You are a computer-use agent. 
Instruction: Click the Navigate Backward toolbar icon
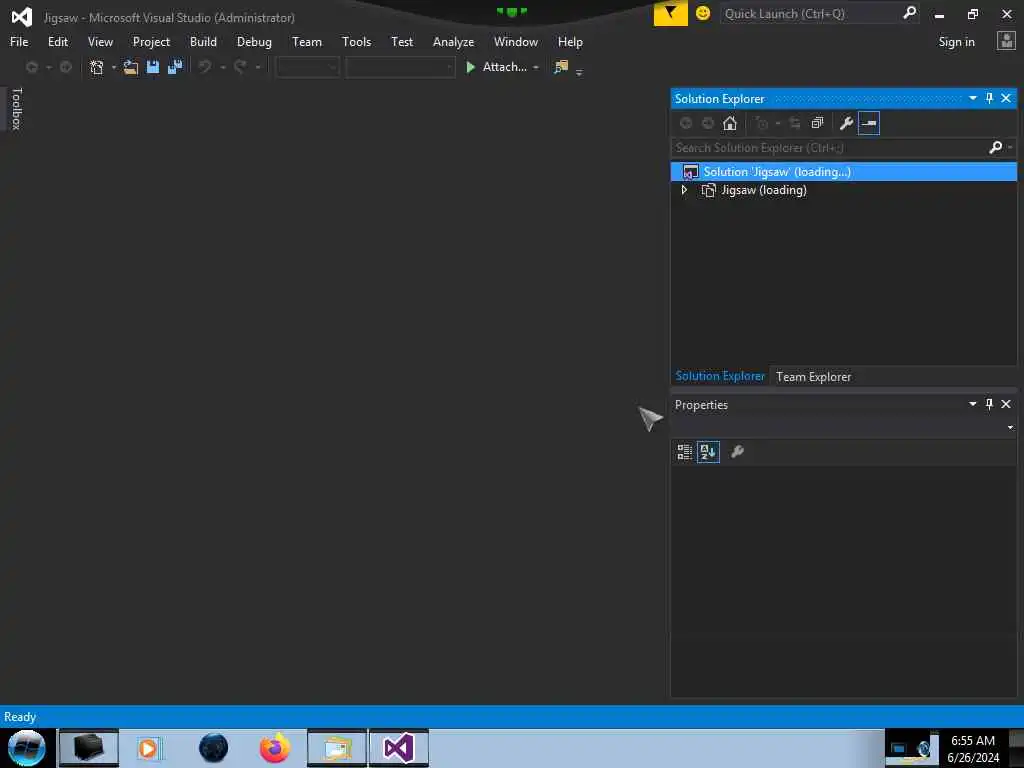[31, 67]
